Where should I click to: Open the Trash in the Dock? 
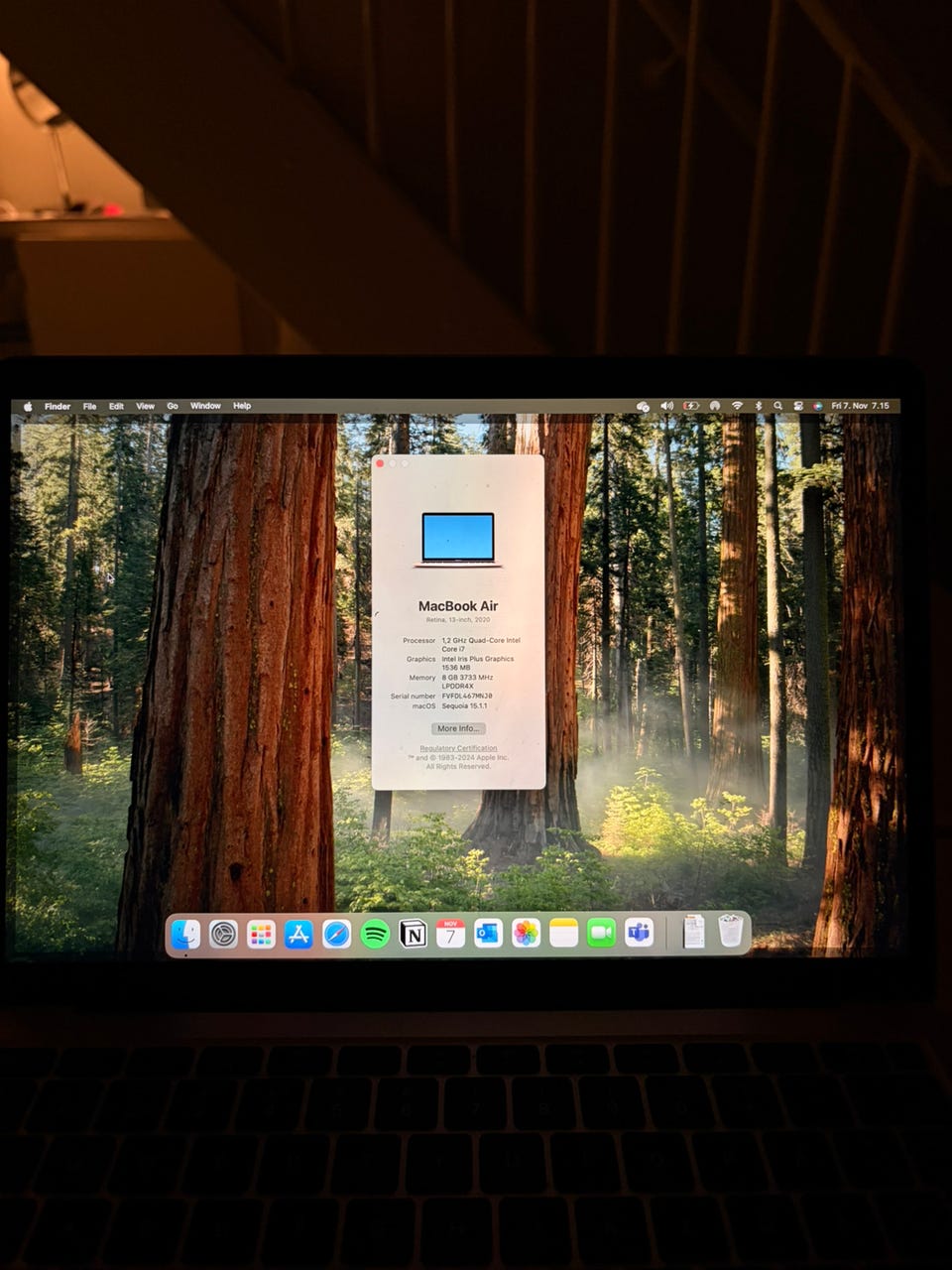731,932
